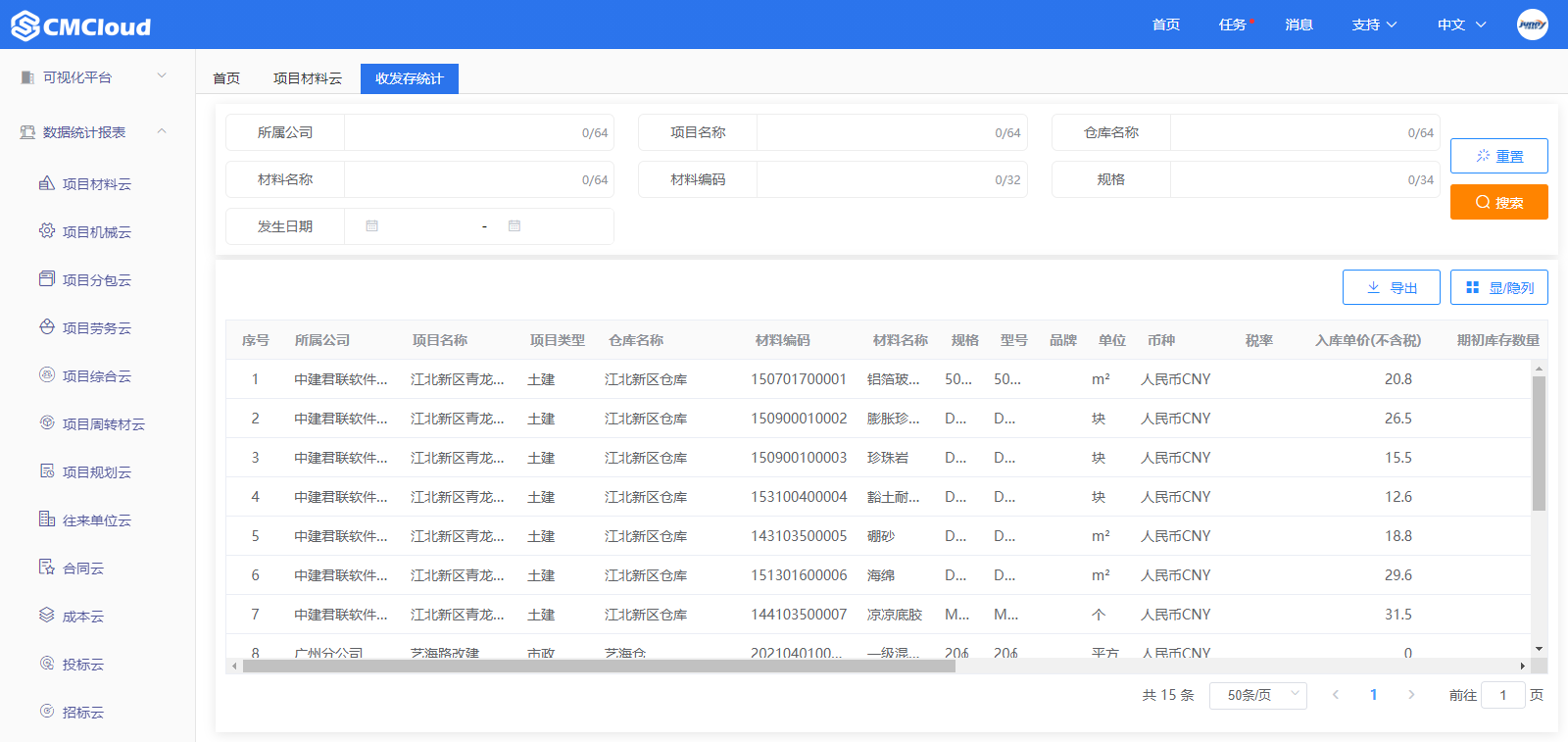1568x742 pixels.
Task: Open the 50条/页 page size dropdown
Action: tap(1257, 695)
